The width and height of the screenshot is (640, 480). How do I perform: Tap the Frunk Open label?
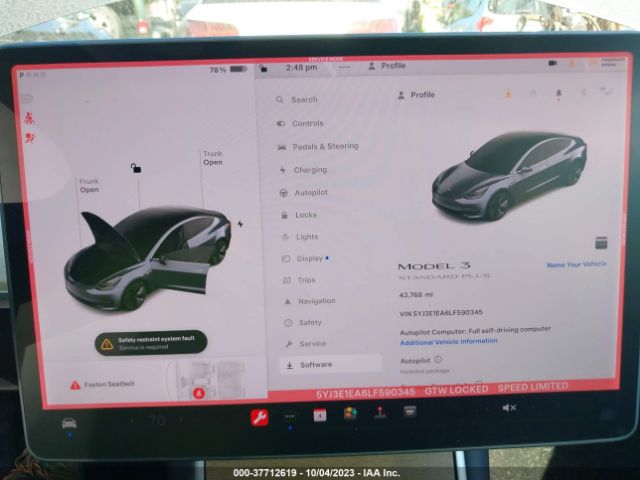(x=89, y=185)
